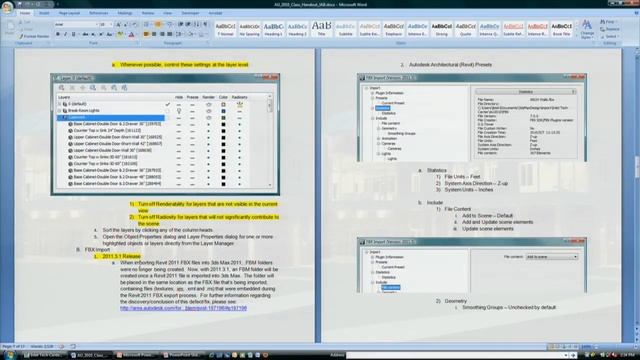640x360 pixels.
Task: Align text right in Paragraph group
Action: (x=162, y=34)
